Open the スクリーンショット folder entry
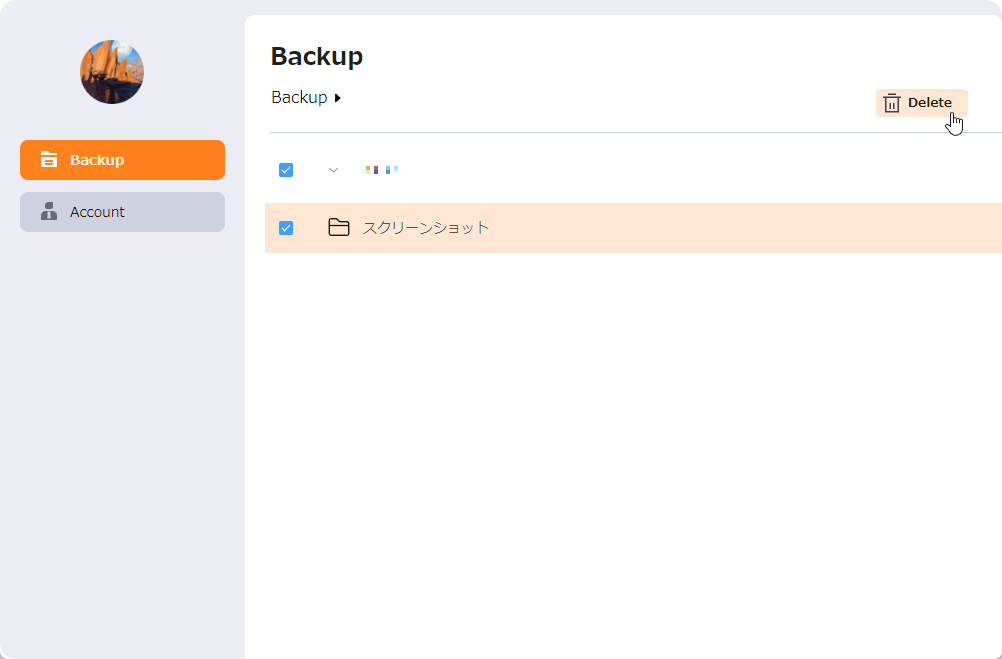Viewport: 1002px width, 659px height. click(427, 227)
